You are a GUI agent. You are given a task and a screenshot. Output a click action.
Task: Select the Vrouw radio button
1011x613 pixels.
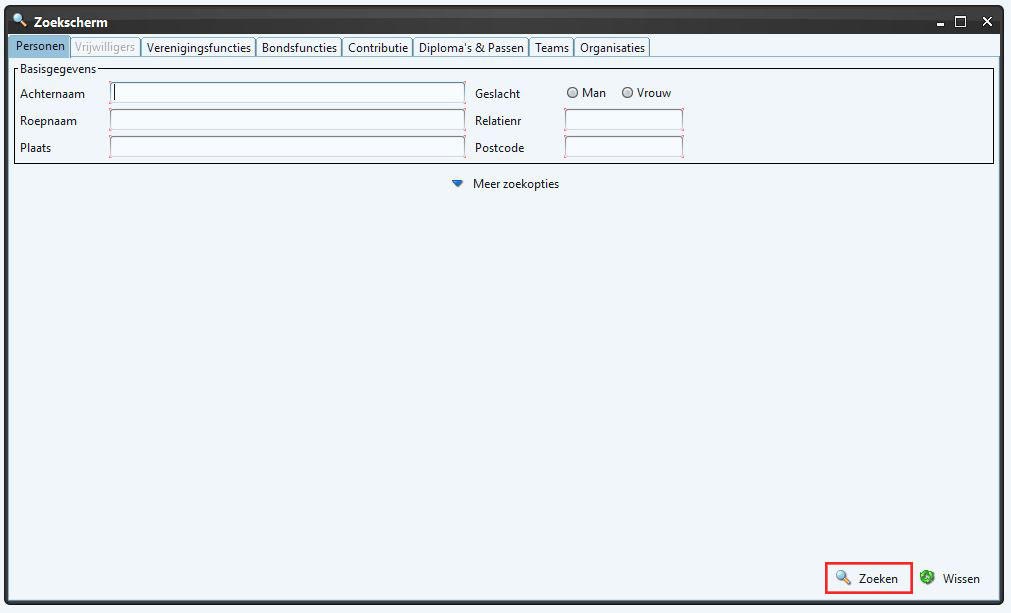pyautogui.click(x=628, y=93)
